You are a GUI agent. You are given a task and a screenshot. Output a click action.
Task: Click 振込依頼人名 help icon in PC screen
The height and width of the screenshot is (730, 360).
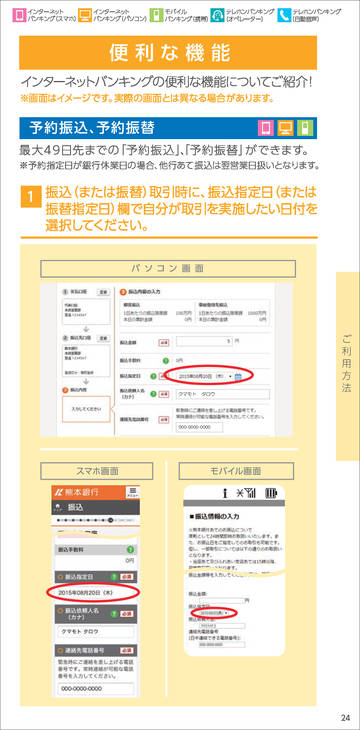(153, 394)
